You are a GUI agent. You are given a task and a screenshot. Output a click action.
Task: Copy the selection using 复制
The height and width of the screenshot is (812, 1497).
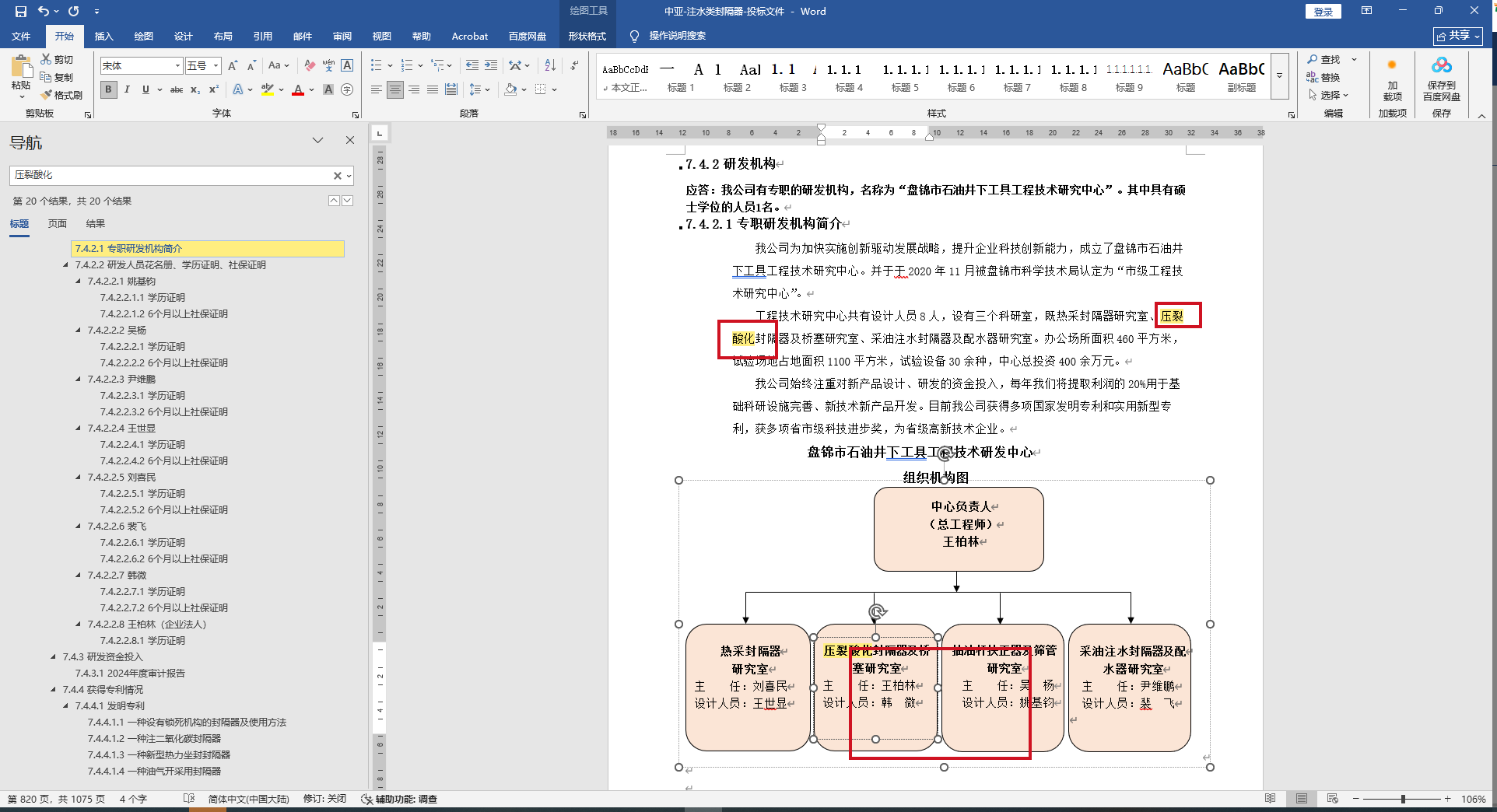(58, 77)
